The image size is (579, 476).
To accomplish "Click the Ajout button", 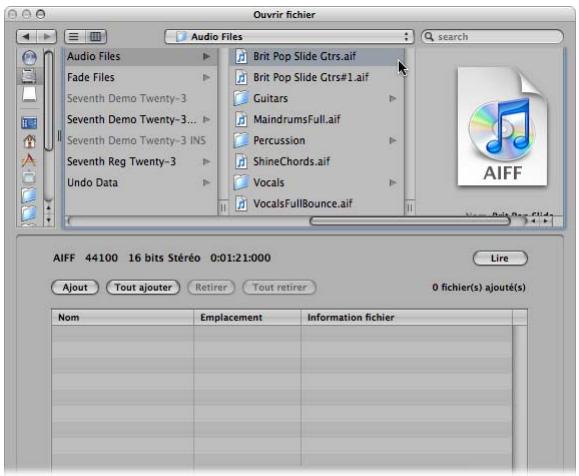I will point(75,287).
